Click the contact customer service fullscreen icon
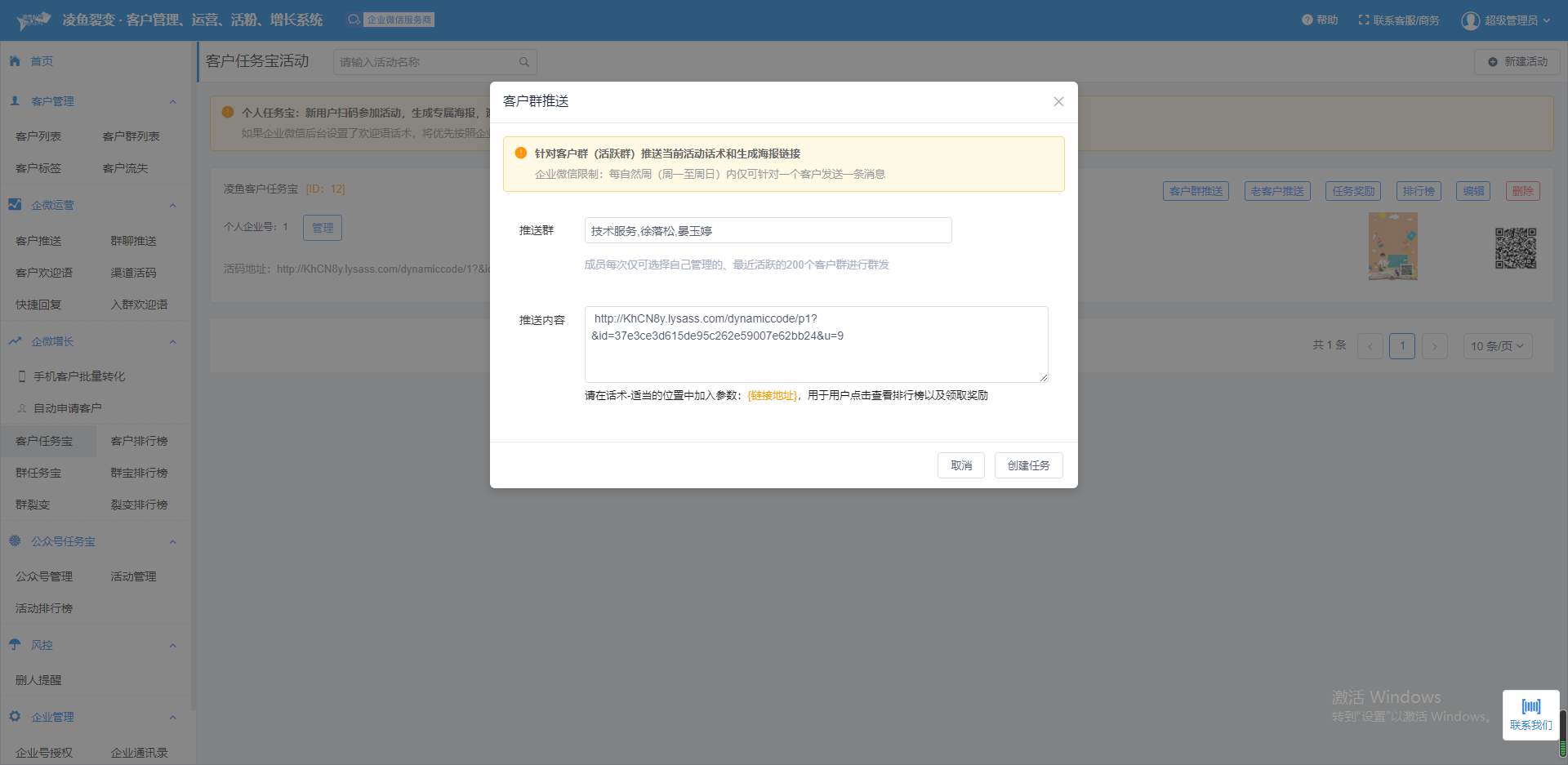 tap(1363, 20)
